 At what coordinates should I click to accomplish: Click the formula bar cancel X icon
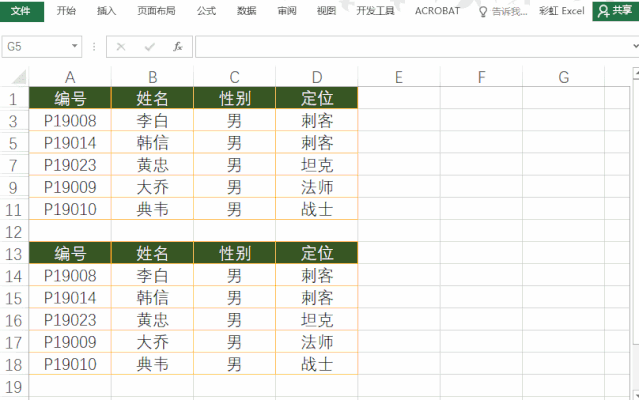121,47
